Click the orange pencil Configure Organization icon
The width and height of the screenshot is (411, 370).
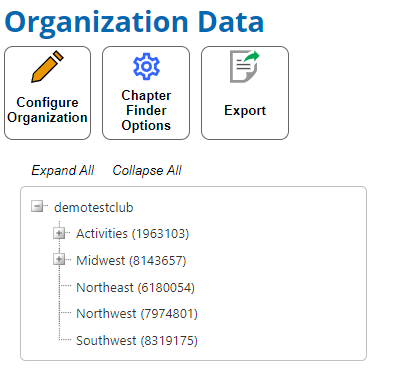coord(47,66)
